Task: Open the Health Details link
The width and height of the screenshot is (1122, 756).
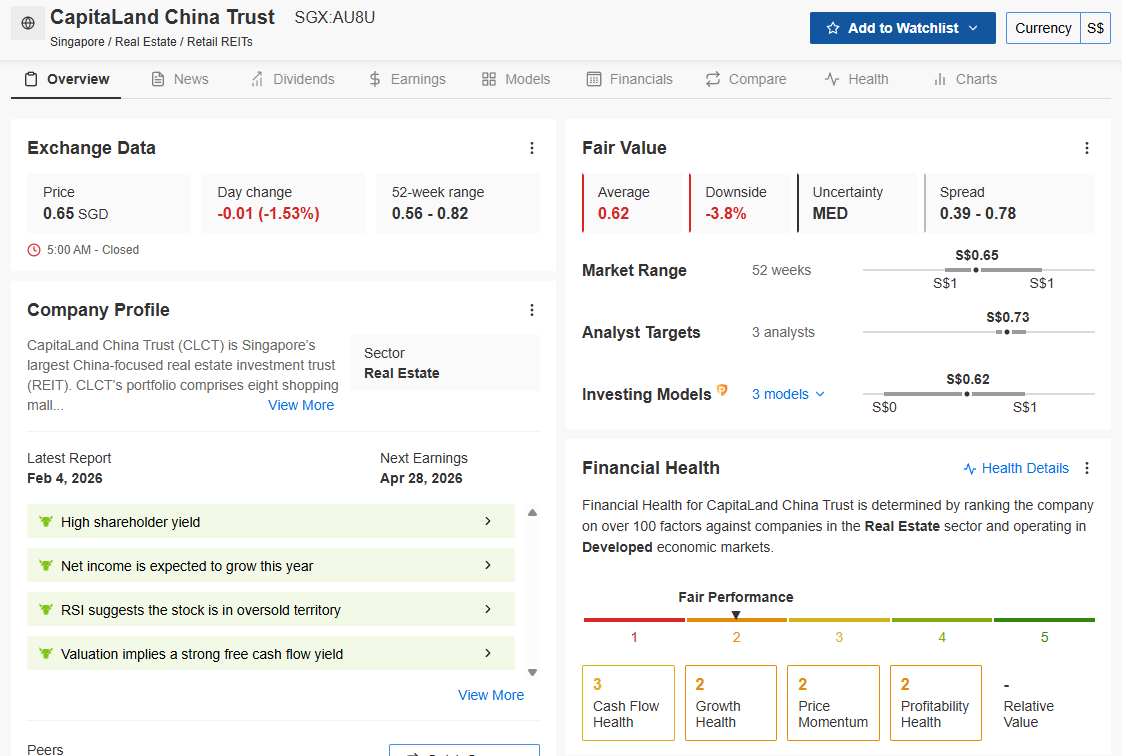Action: pos(1016,468)
